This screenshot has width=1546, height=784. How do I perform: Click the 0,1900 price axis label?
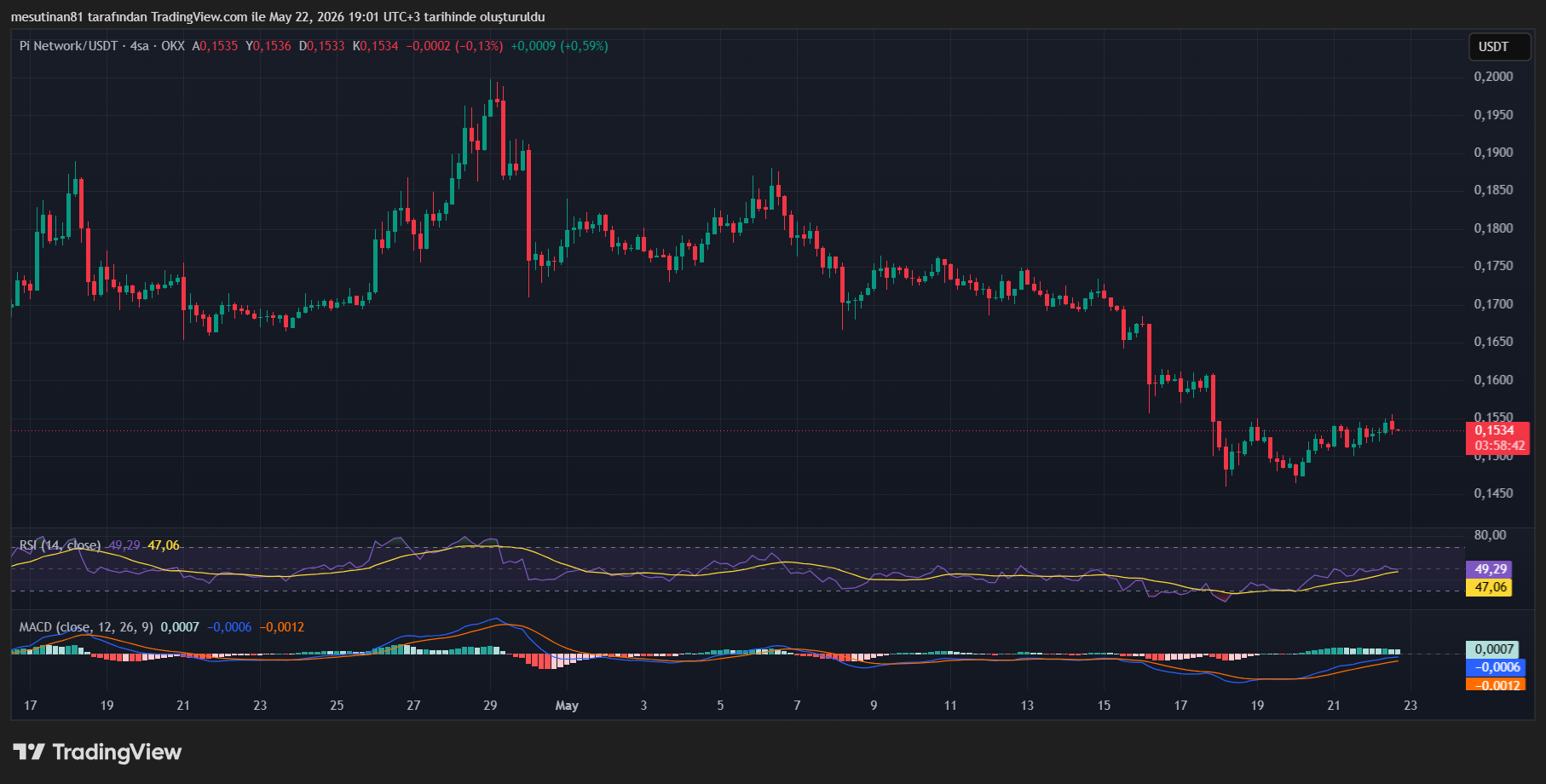point(1494,153)
